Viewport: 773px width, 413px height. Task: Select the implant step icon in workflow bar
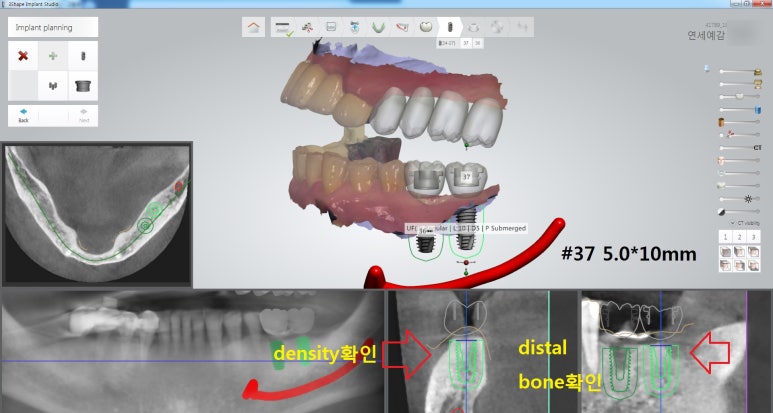point(450,27)
